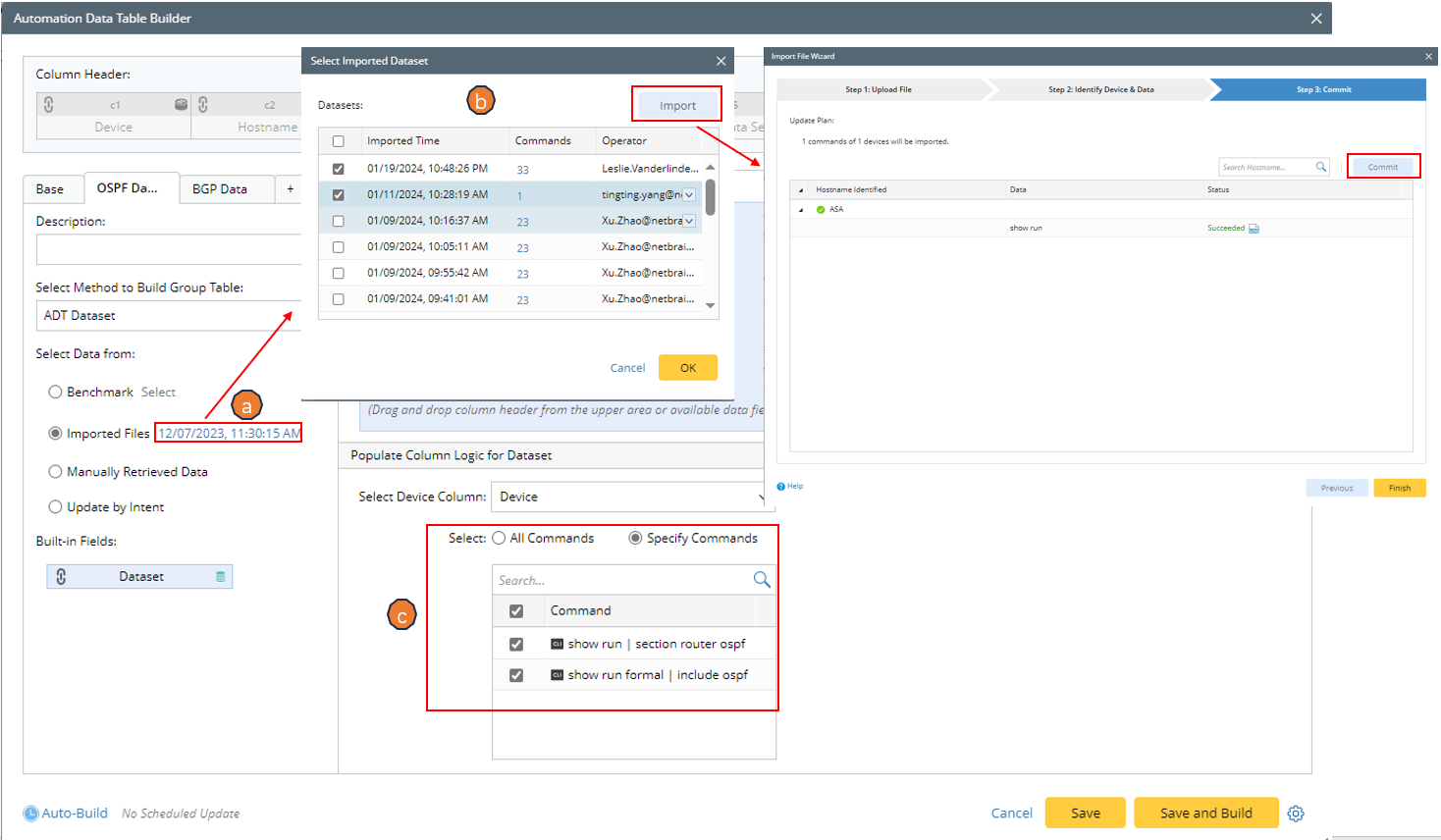Viewport: 1441px width, 840px height.
Task: Collapse all rows via Hostname Identified header arrow
Action: [x=801, y=190]
